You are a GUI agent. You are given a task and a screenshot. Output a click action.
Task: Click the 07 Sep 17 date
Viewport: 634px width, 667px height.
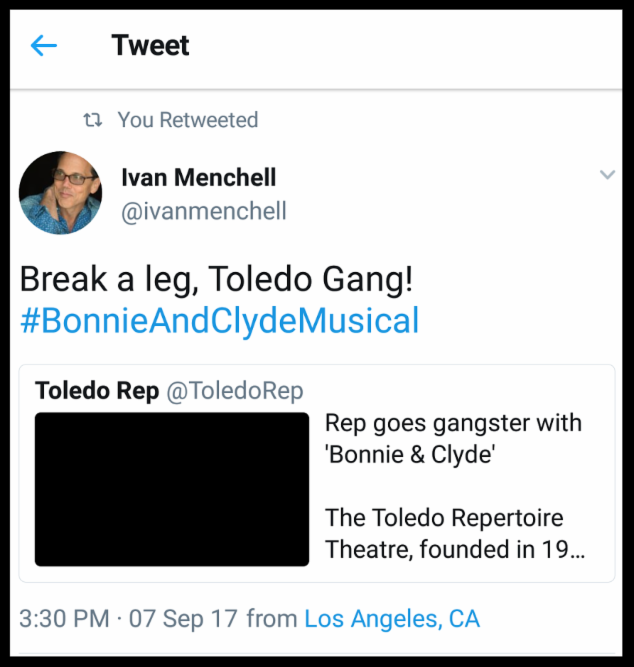click(184, 618)
